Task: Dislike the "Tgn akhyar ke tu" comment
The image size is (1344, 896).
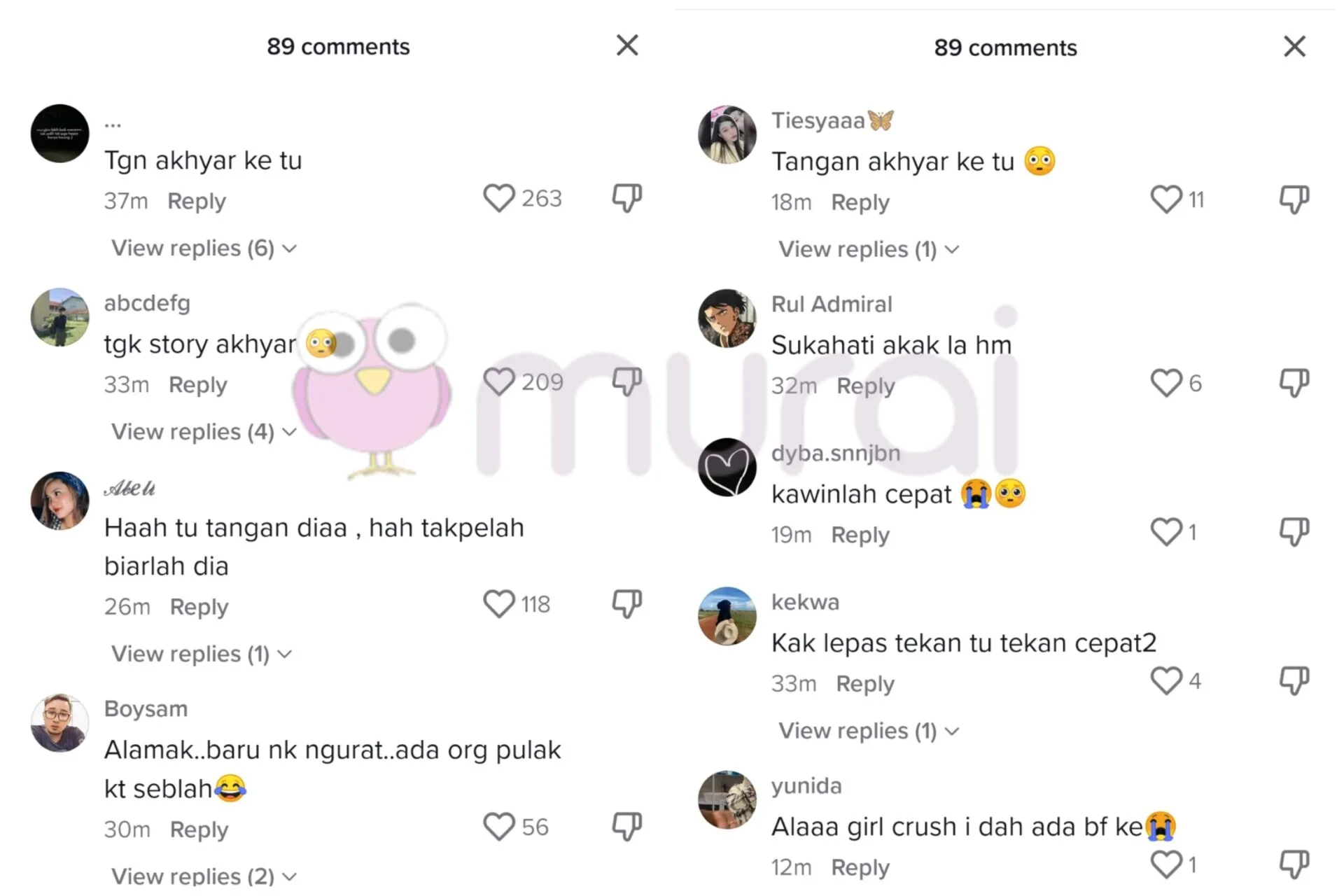Action: [626, 198]
